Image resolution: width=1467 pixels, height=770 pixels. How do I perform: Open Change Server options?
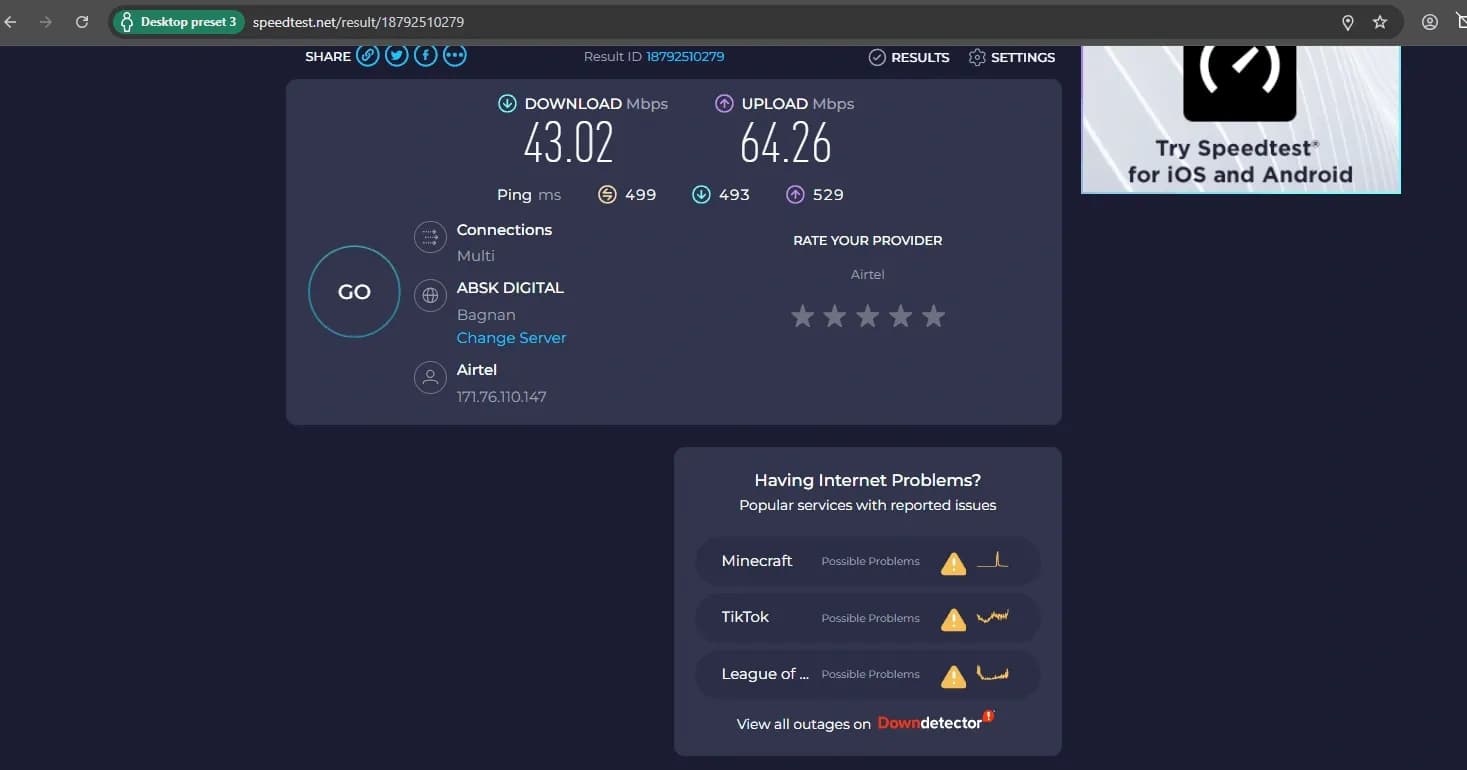(511, 338)
